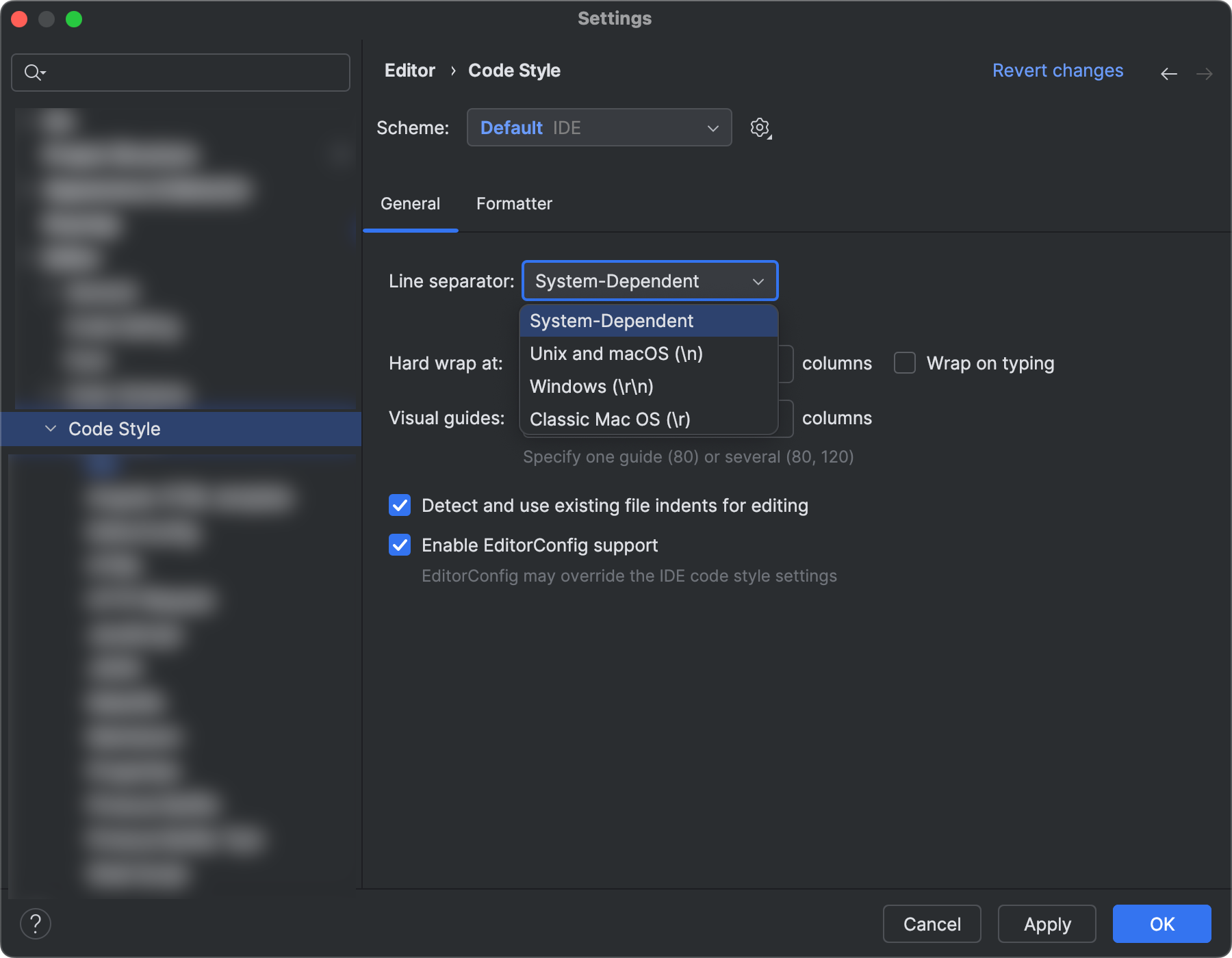Image resolution: width=1232 pixels, height=958 pixels.
Task: Open the Line separator dropdown
Action: pyautogui.click(x=649, y=281)
